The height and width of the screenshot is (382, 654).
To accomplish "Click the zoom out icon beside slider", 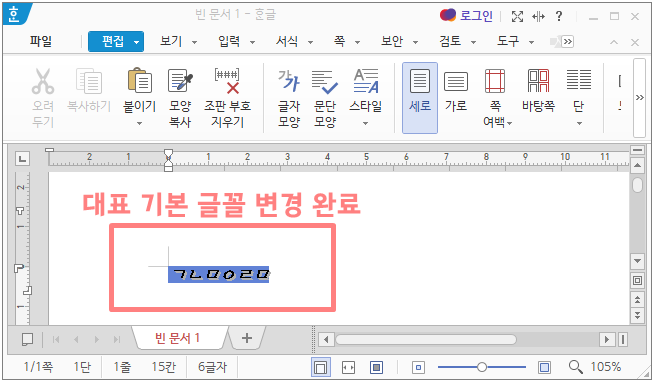I will [x=418, y=367].
